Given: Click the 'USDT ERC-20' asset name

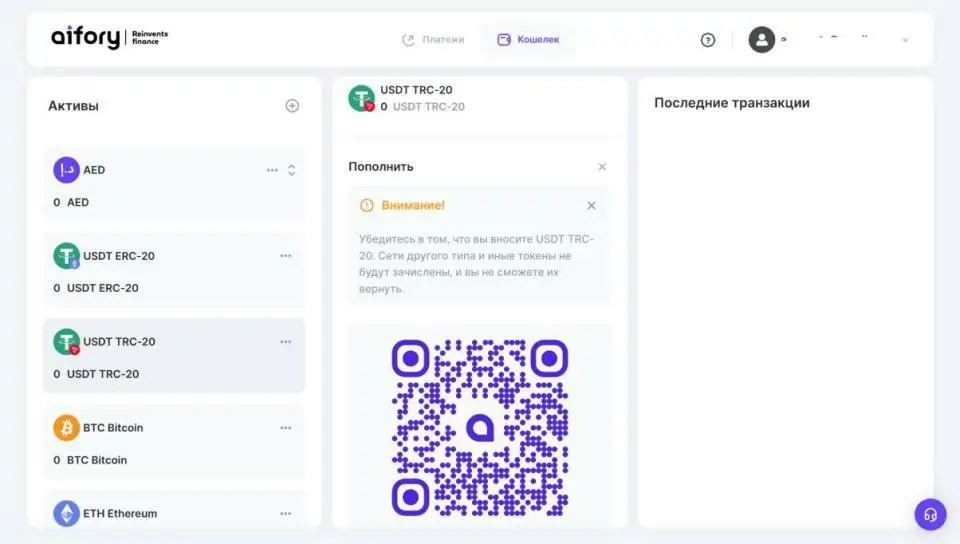Looking at the screenshot, I should (x=119, y=256).
